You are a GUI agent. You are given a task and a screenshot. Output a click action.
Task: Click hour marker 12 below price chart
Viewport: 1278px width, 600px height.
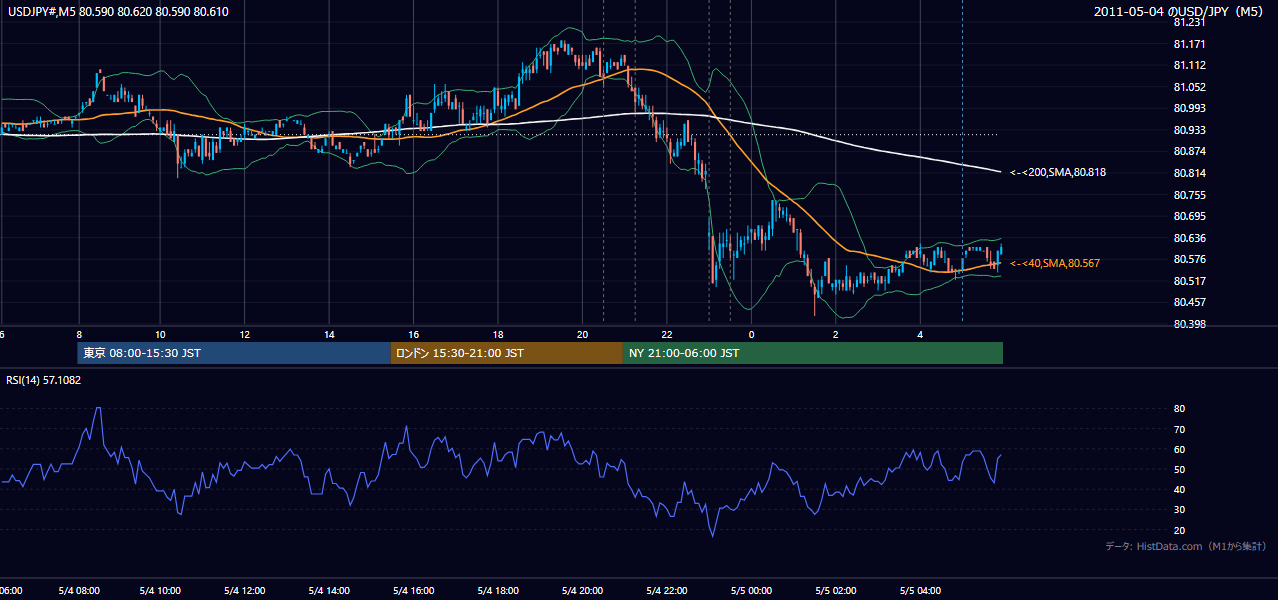coord(245,334)
